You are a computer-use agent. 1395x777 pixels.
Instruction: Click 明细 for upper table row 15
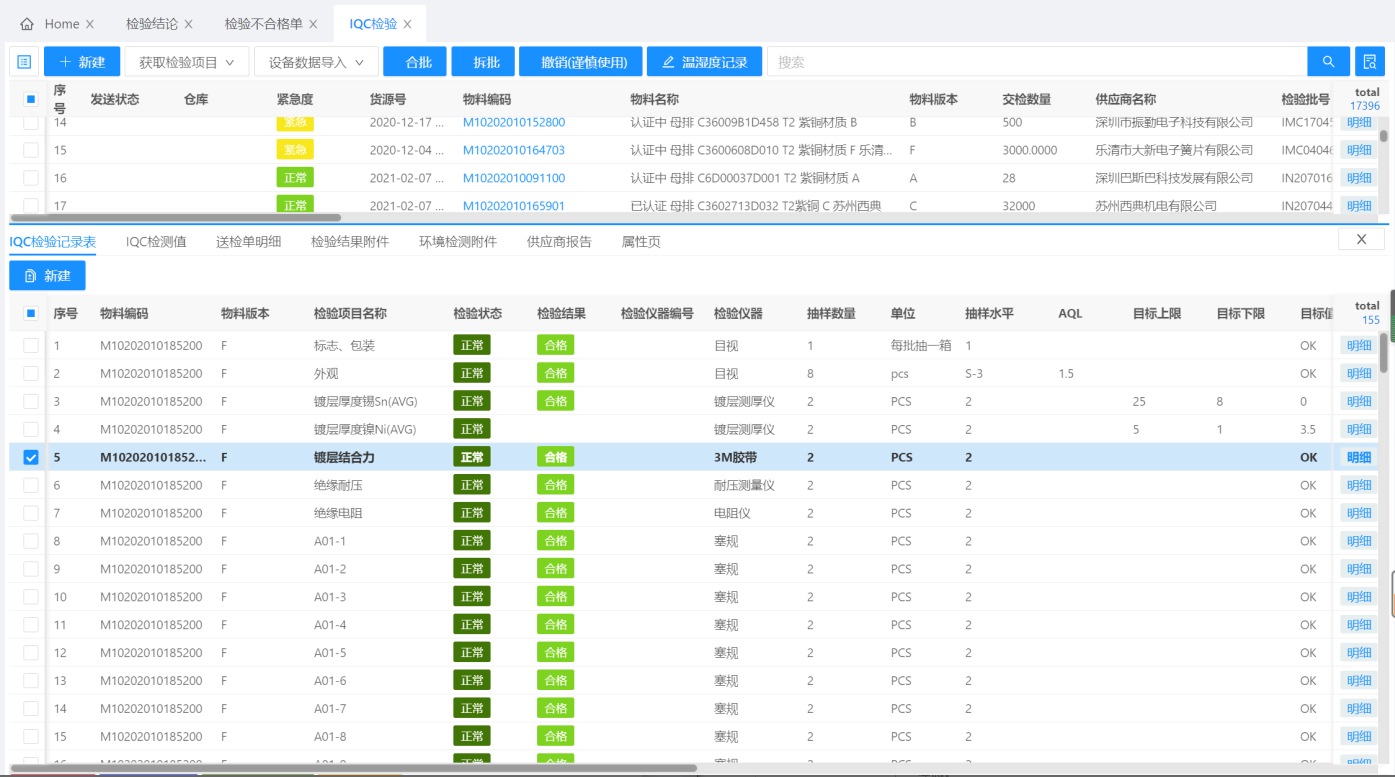click(x=1359, y=150)
